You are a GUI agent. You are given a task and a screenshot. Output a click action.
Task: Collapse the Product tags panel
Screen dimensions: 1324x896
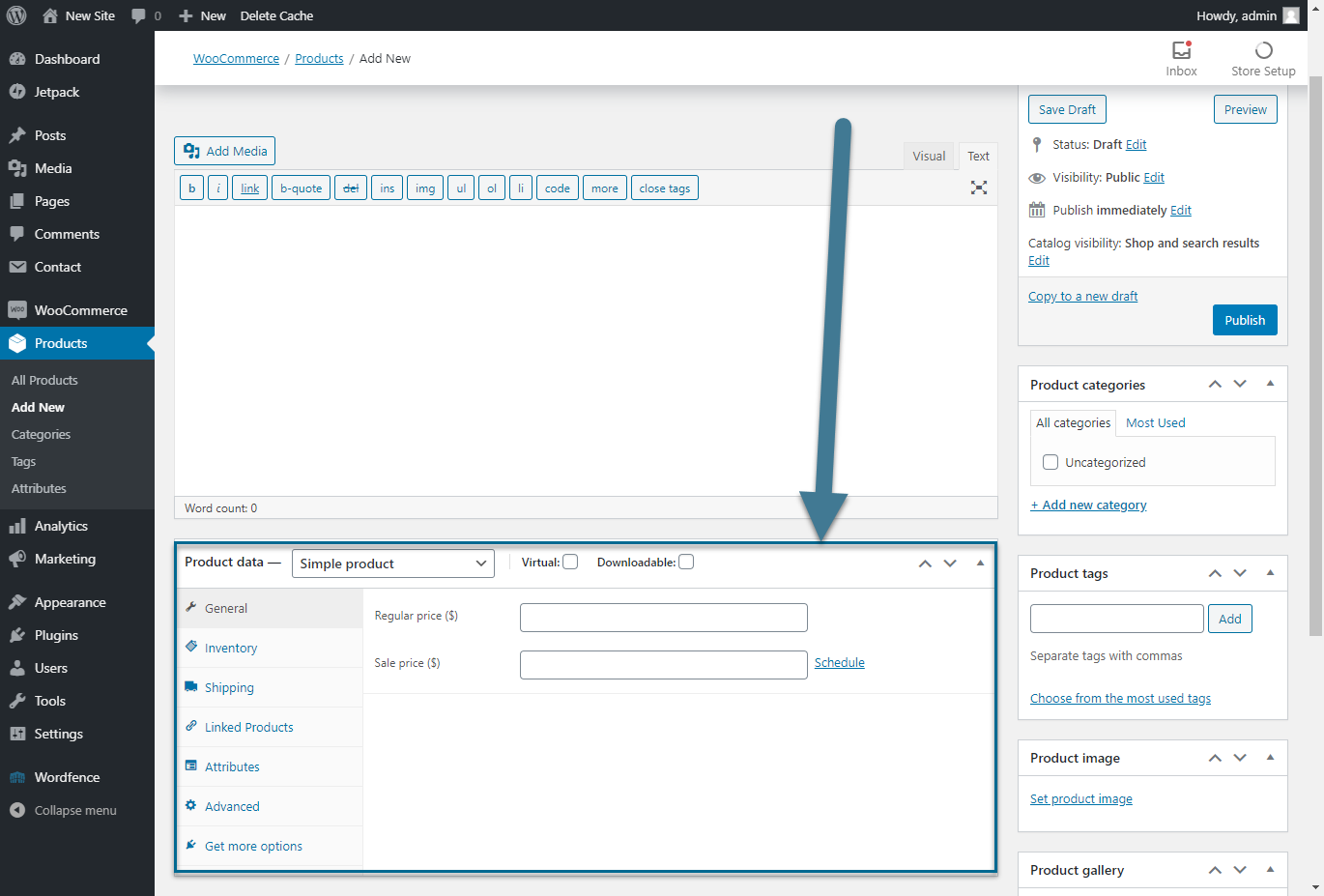point(1270,572)
